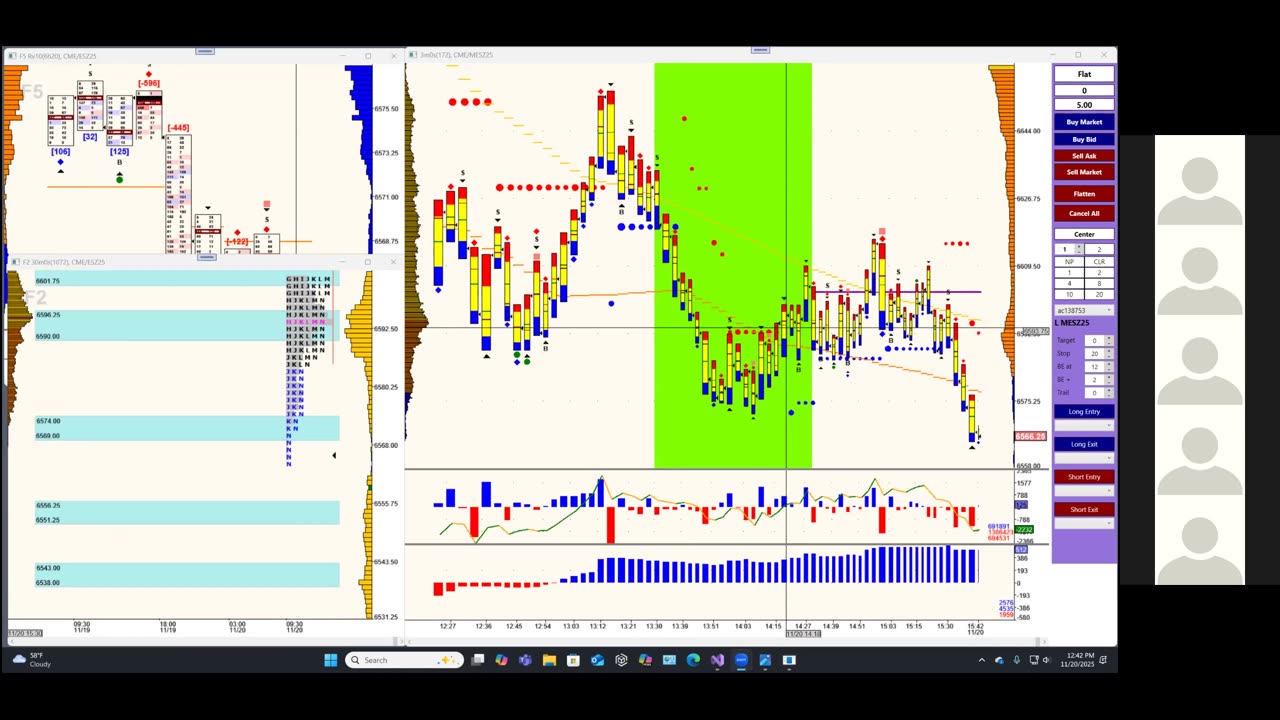Open File Explorer from the taskbar

coord(549,660)
